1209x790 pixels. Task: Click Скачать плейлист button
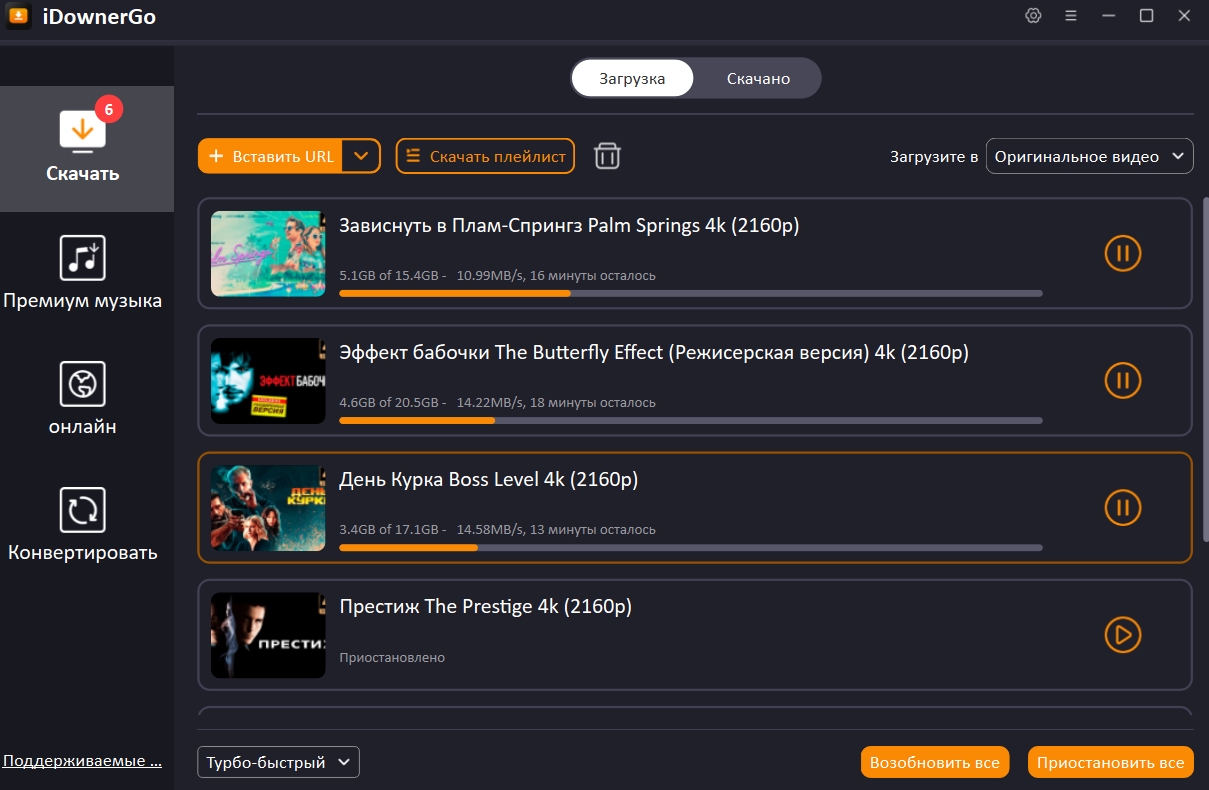click(485, 156)
